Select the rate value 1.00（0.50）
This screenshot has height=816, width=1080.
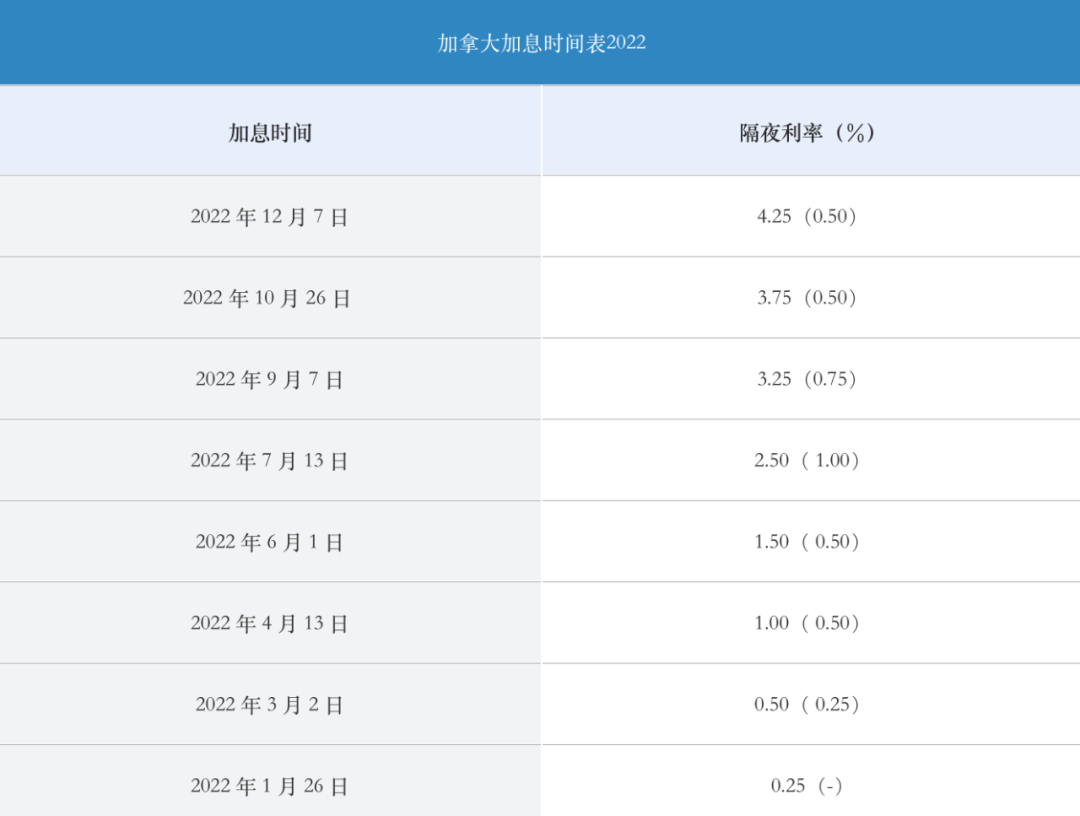click(807, 623)
